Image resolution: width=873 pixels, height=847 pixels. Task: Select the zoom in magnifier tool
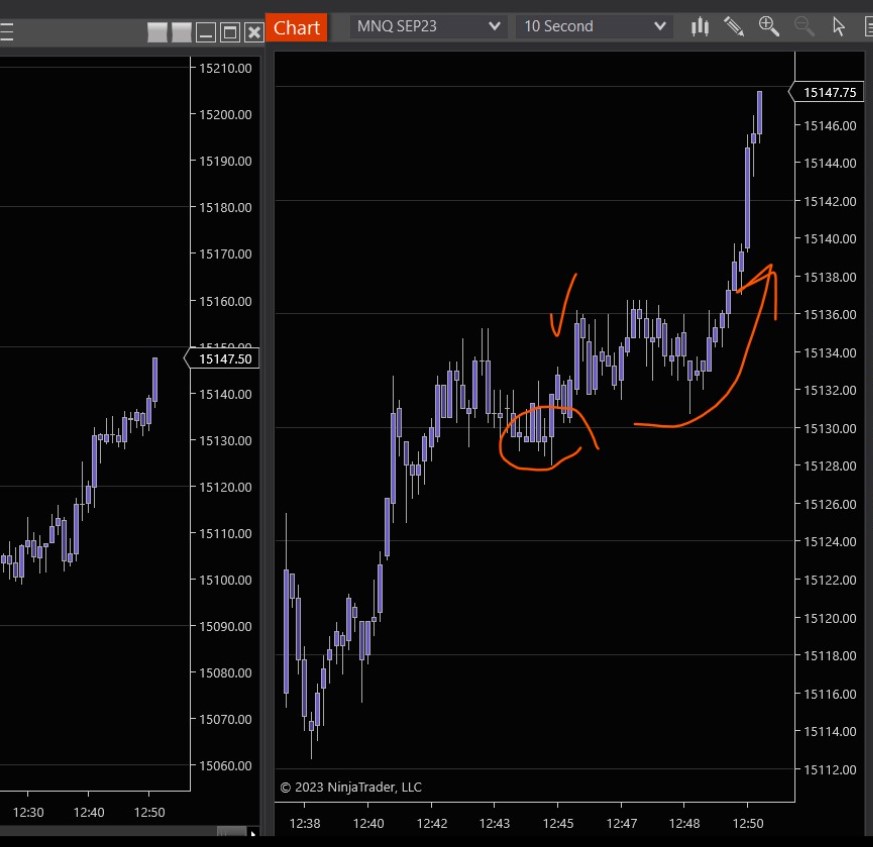click(x=768, y=26)
